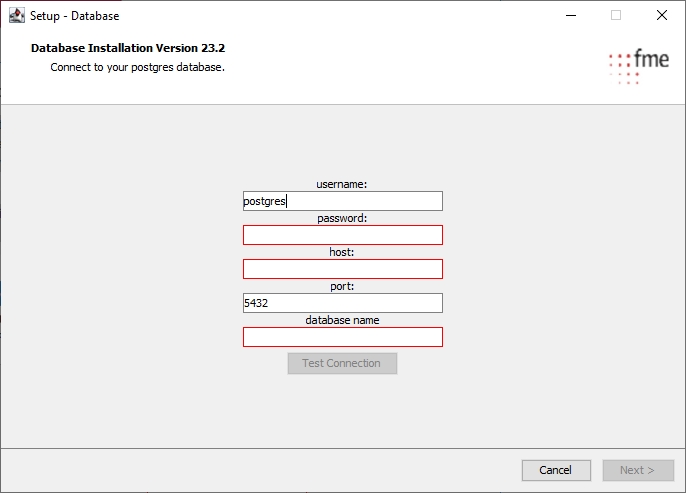The image size is (686, 493).
Task: Click the "port:" label text
Action: pos(342,286)
